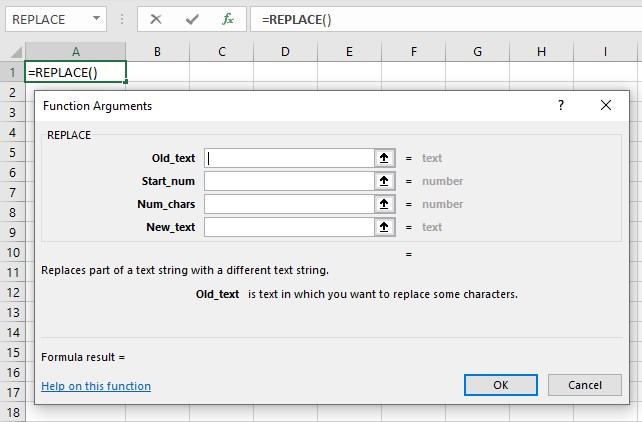The image size is (642, 422).
Task: Click the New_text range selector arrow
Action: [384, 227]
